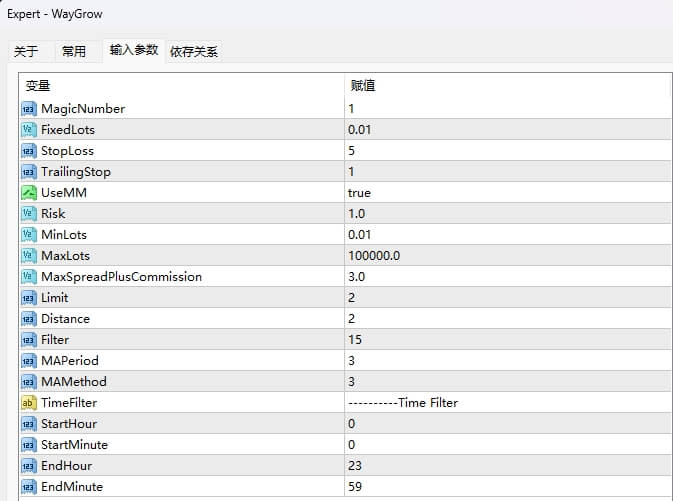Viewport: 673px width, 501px height.
Task: Click the EndHour parameter icon
Action: [x=28, y=465]
